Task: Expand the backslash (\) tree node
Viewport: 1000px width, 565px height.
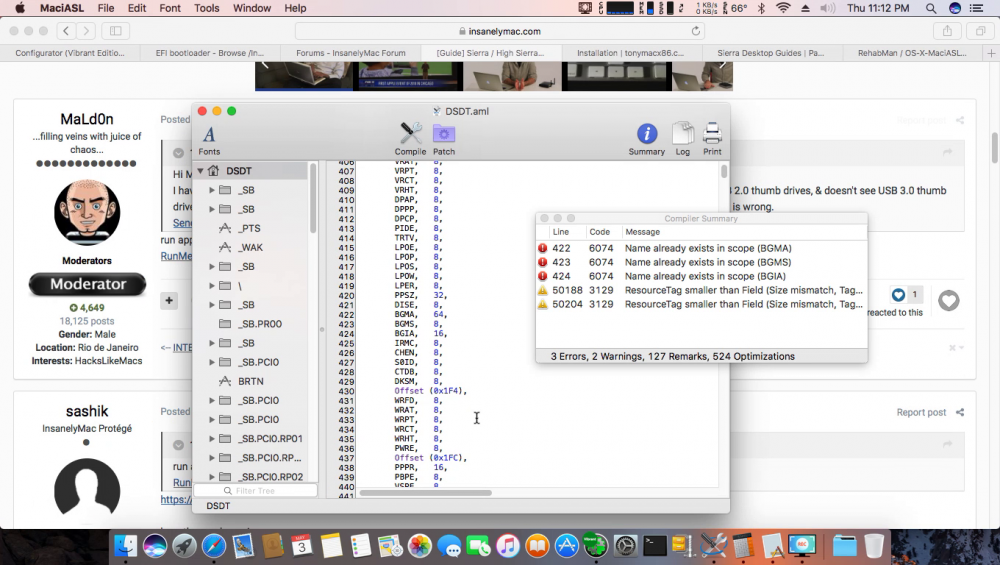Action: coord(212,286)
